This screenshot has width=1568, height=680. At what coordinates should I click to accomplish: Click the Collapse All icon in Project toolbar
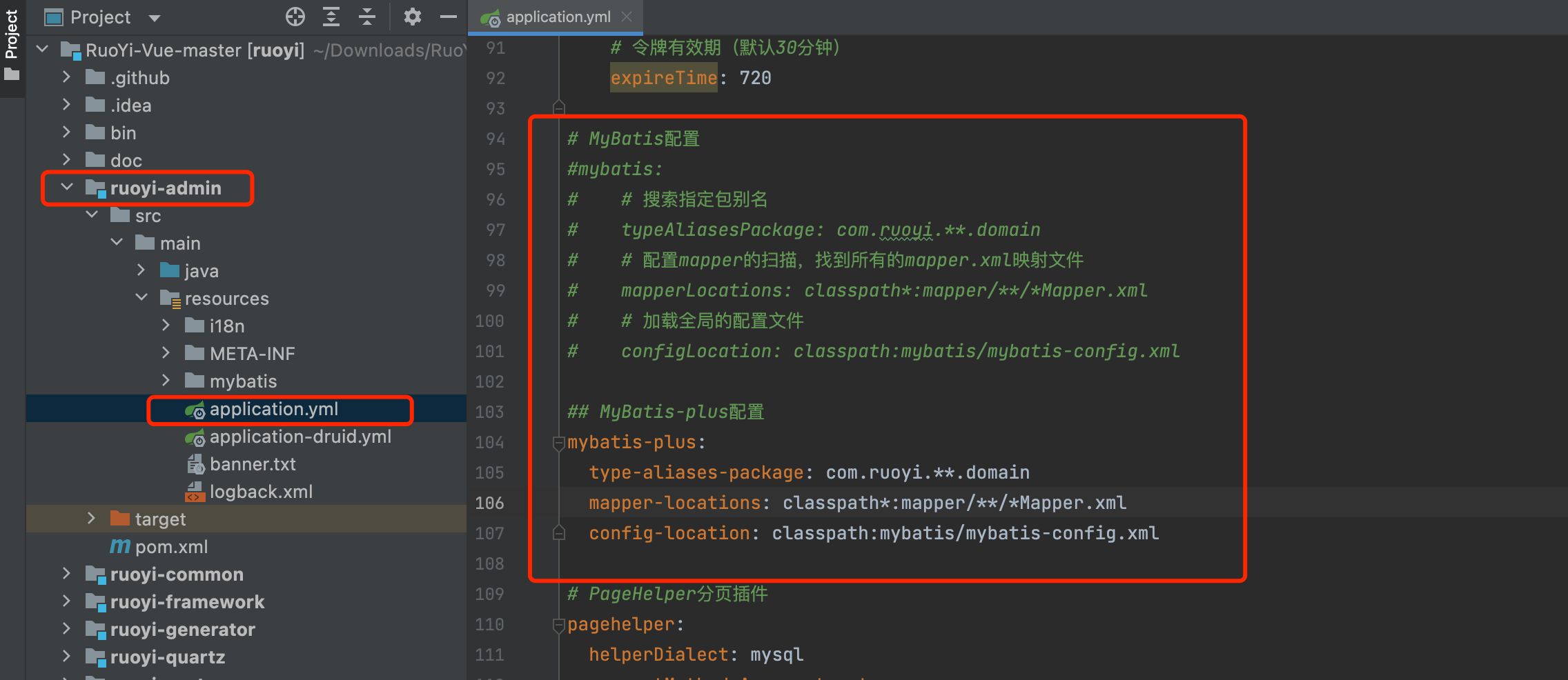(x=367, y=17)
